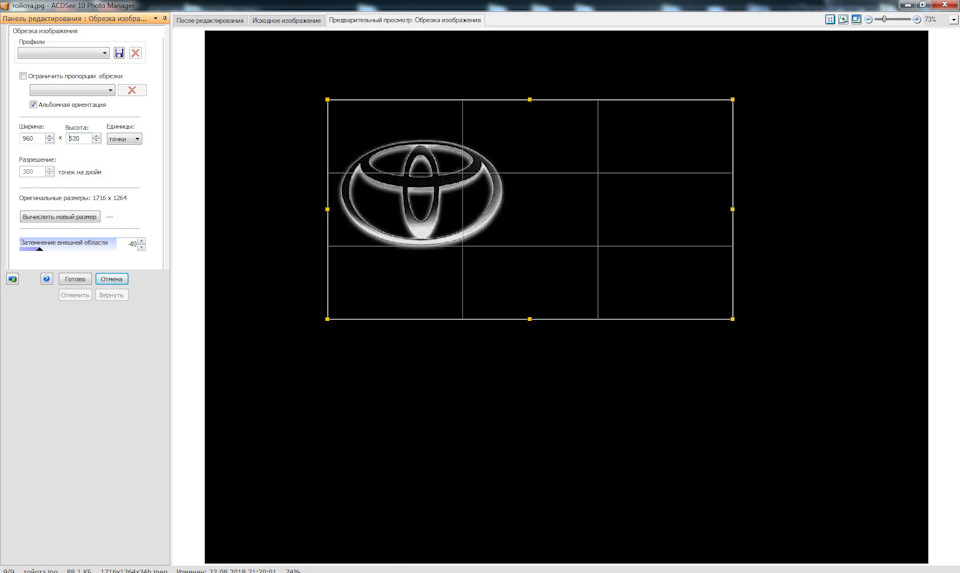Click the fit image view icon in the top toolbar
Viewport: 960px width, 573px height.
click(x=843, y=20)
